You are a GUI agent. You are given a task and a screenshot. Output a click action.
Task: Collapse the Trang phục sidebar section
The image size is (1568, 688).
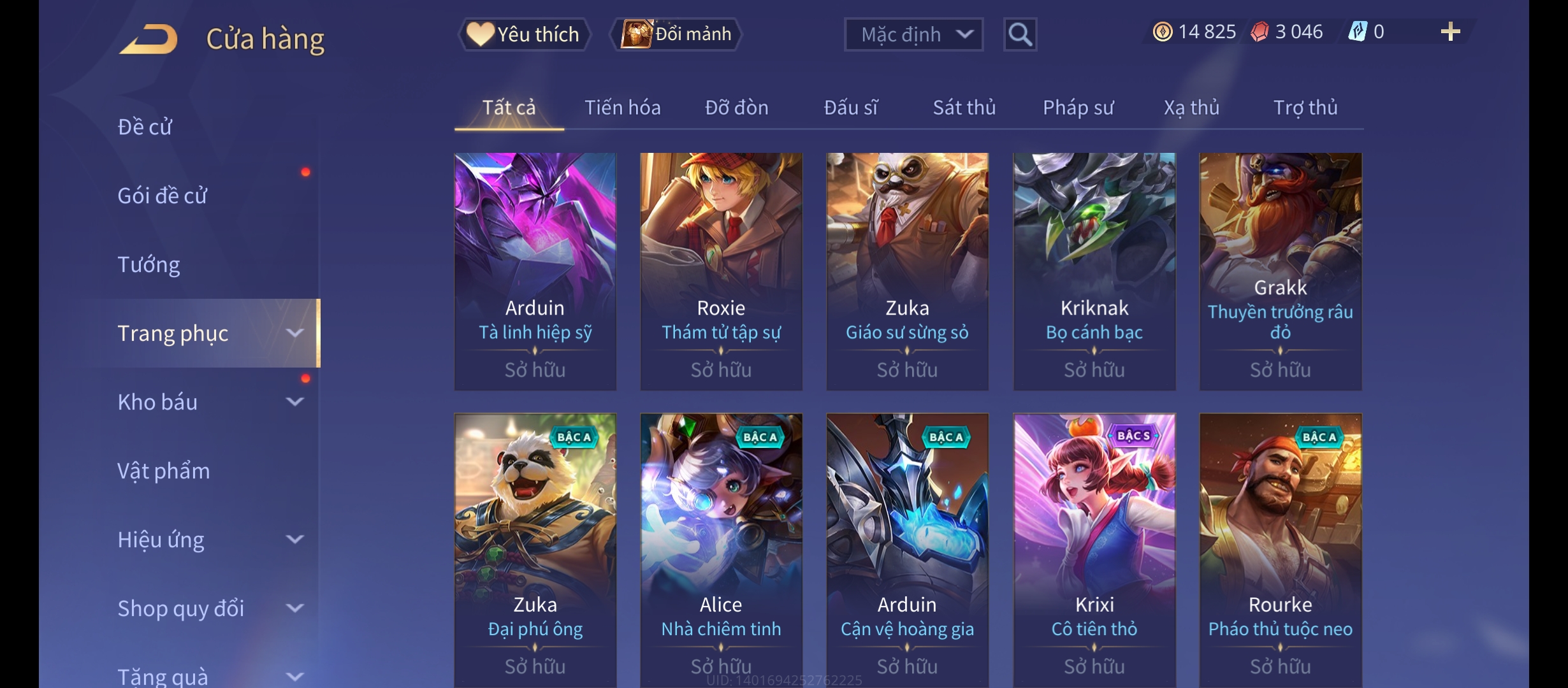coord(294,333)
